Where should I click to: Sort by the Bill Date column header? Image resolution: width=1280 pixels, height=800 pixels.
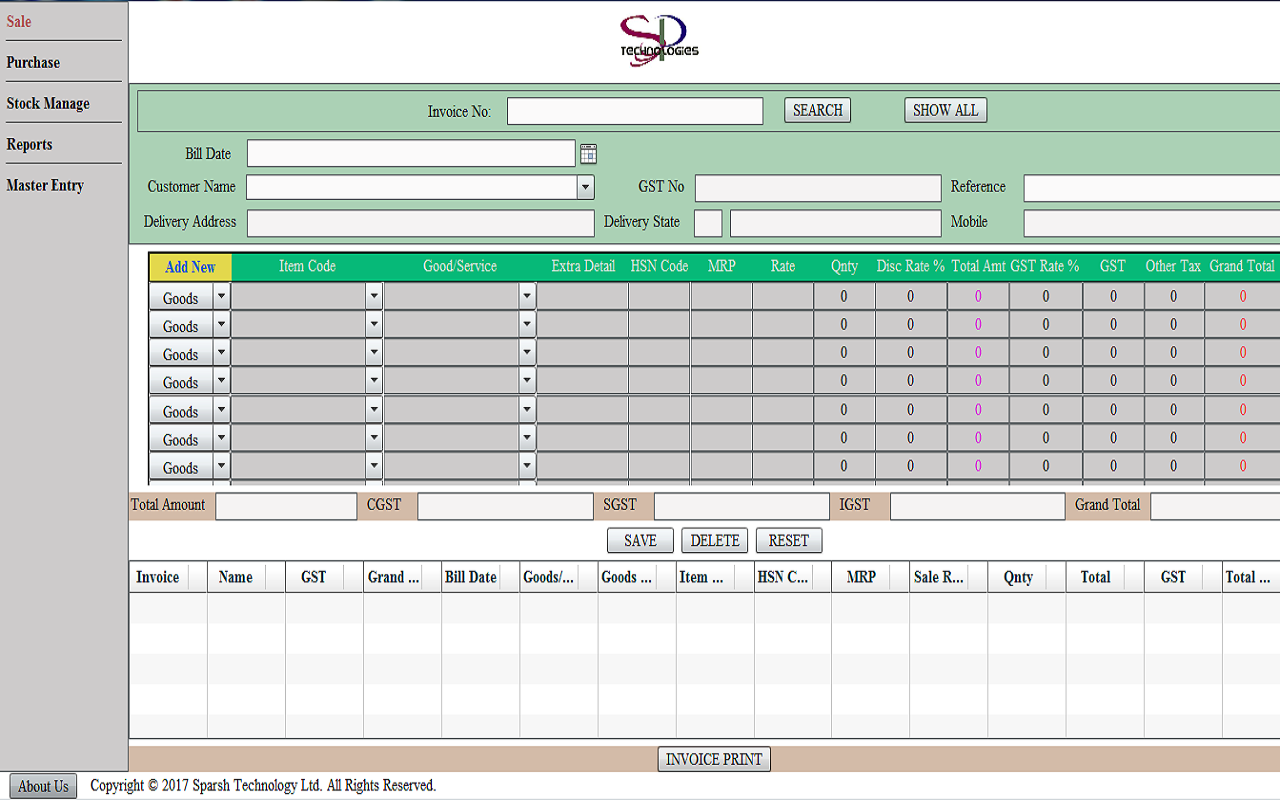(x=471, y=577)
